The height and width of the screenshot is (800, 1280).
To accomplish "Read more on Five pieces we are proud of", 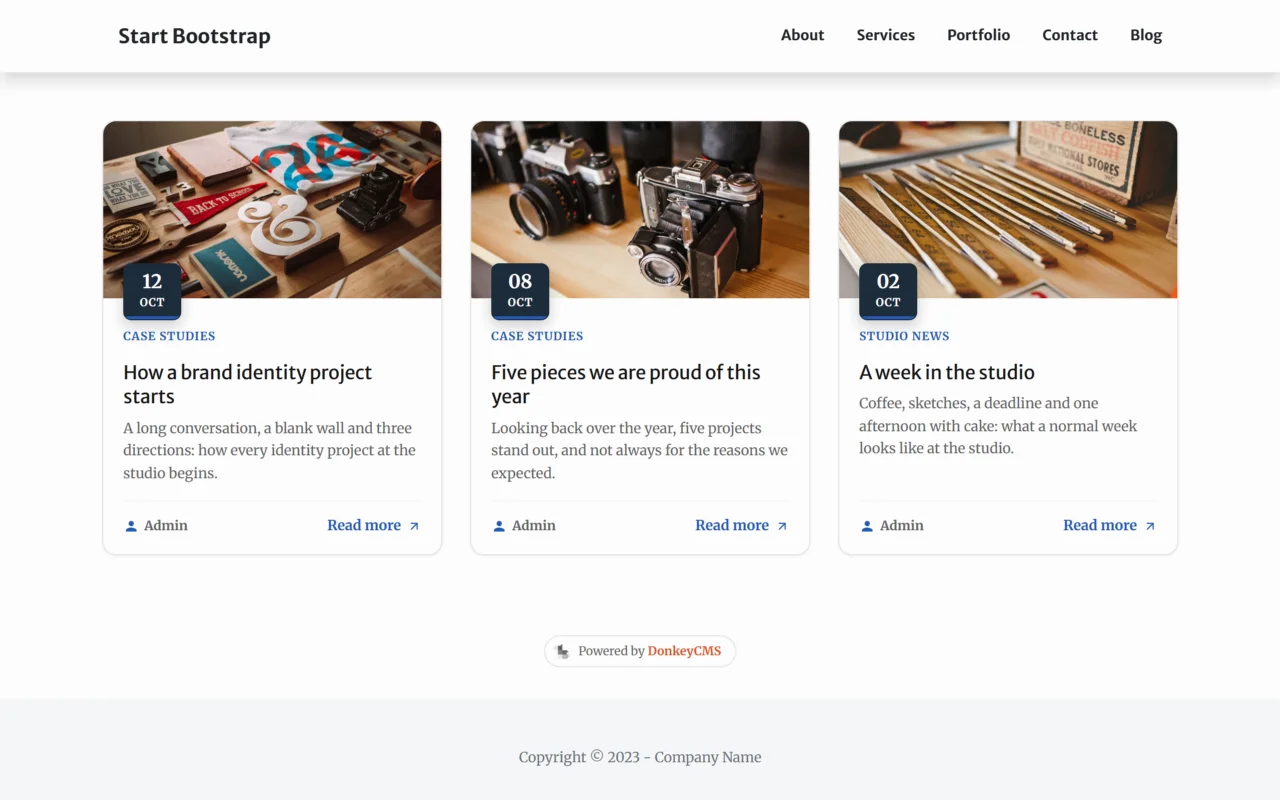I will point(732,525).
